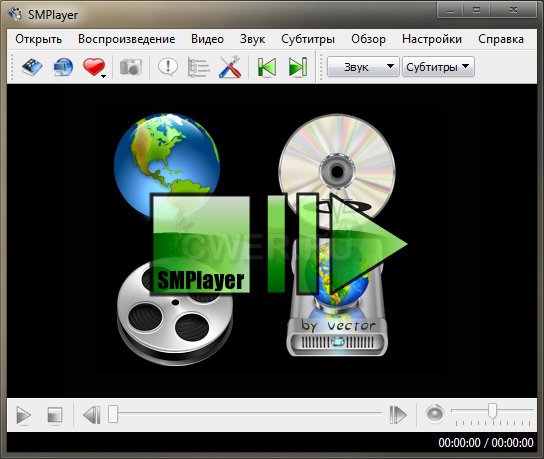Show file information exclamation bubble icon

click(x=168, y=66)
